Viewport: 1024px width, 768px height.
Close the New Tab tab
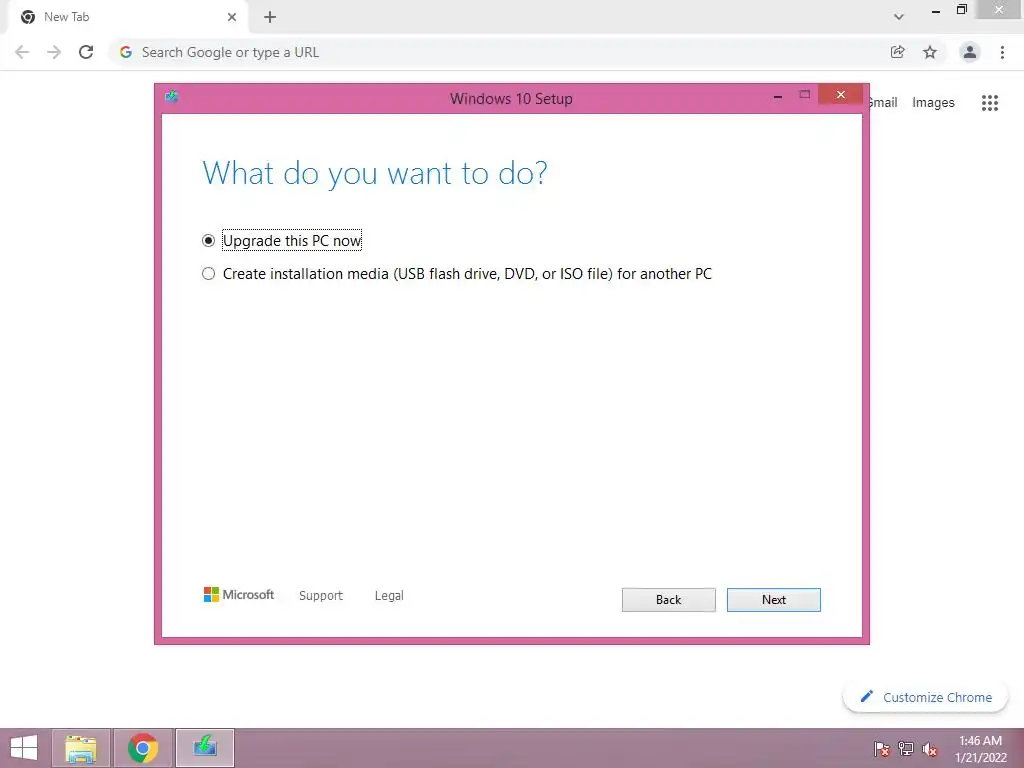coord(232,17)
